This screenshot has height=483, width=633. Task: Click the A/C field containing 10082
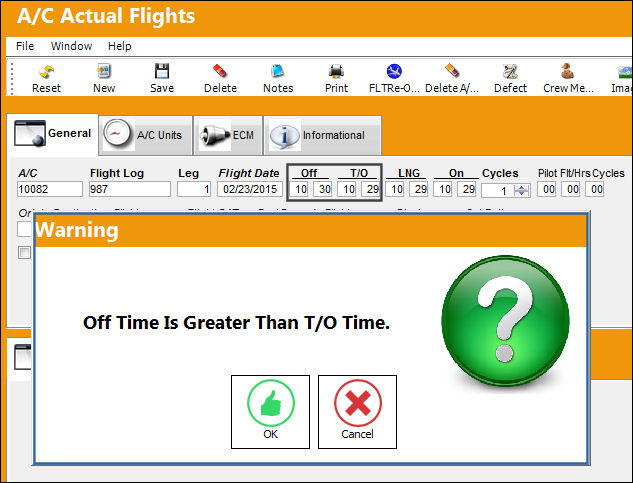(x=50, y=189)
